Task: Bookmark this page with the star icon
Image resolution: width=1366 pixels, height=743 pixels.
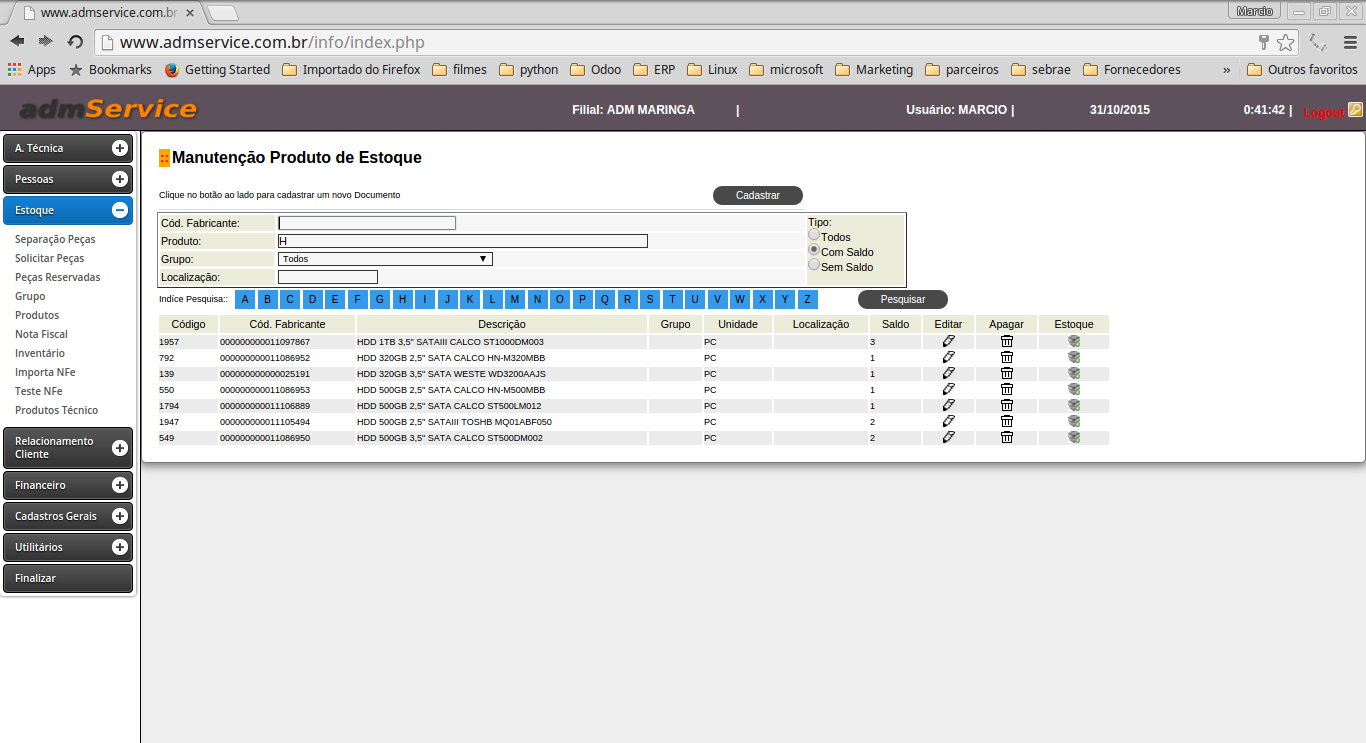Action: (1285, 42)
